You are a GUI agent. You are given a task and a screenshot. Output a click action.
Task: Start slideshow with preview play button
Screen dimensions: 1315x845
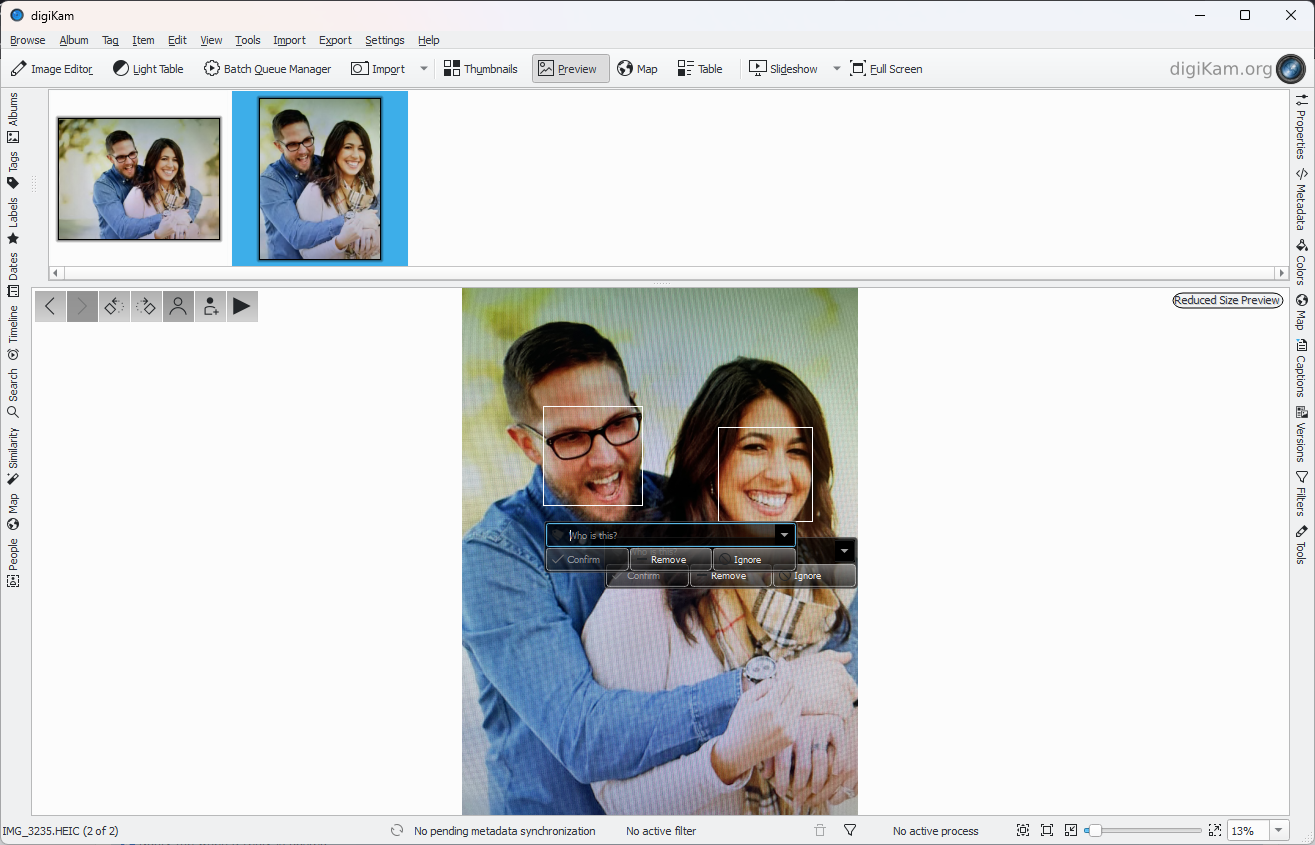click(x=242, y=307)
